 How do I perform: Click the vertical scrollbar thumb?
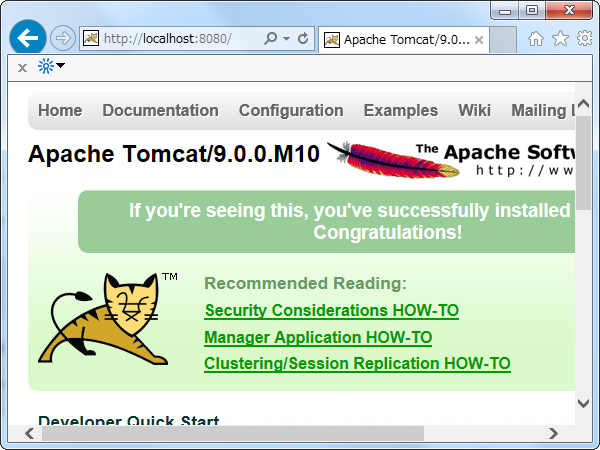(583, 163)
